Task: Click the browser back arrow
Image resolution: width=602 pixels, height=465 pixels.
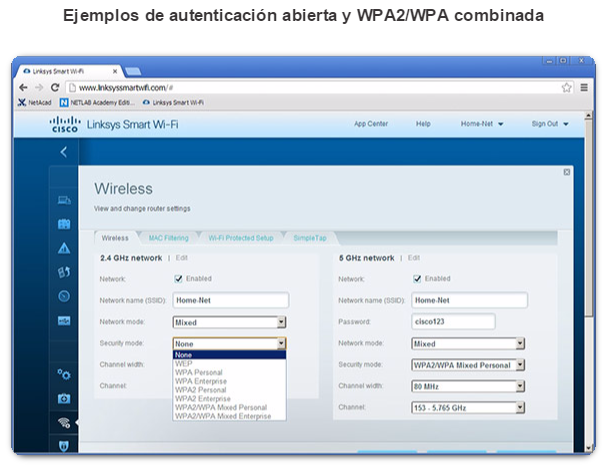Action: click(x=23, y=88)
